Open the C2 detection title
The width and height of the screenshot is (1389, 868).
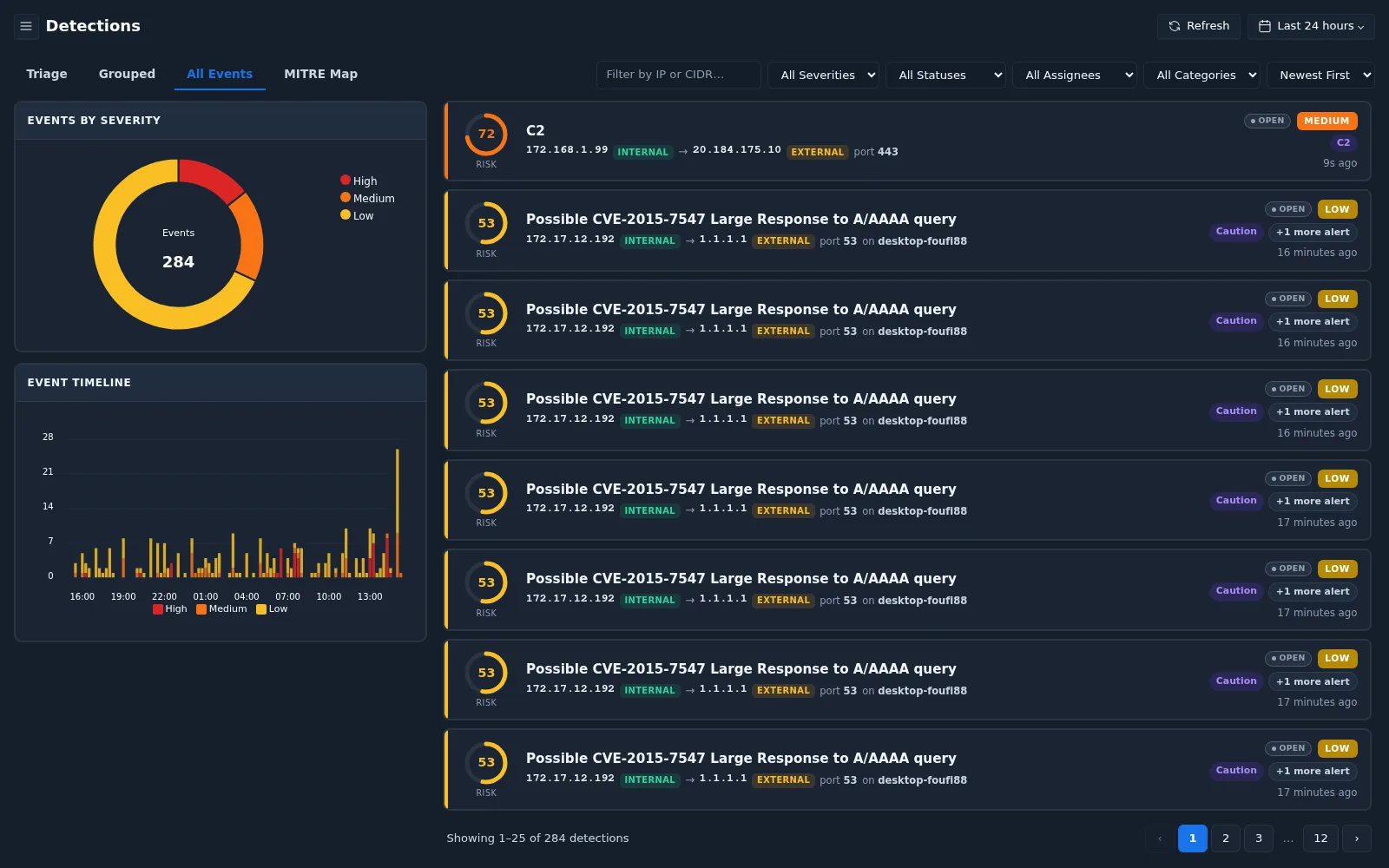tap(535, 130)
